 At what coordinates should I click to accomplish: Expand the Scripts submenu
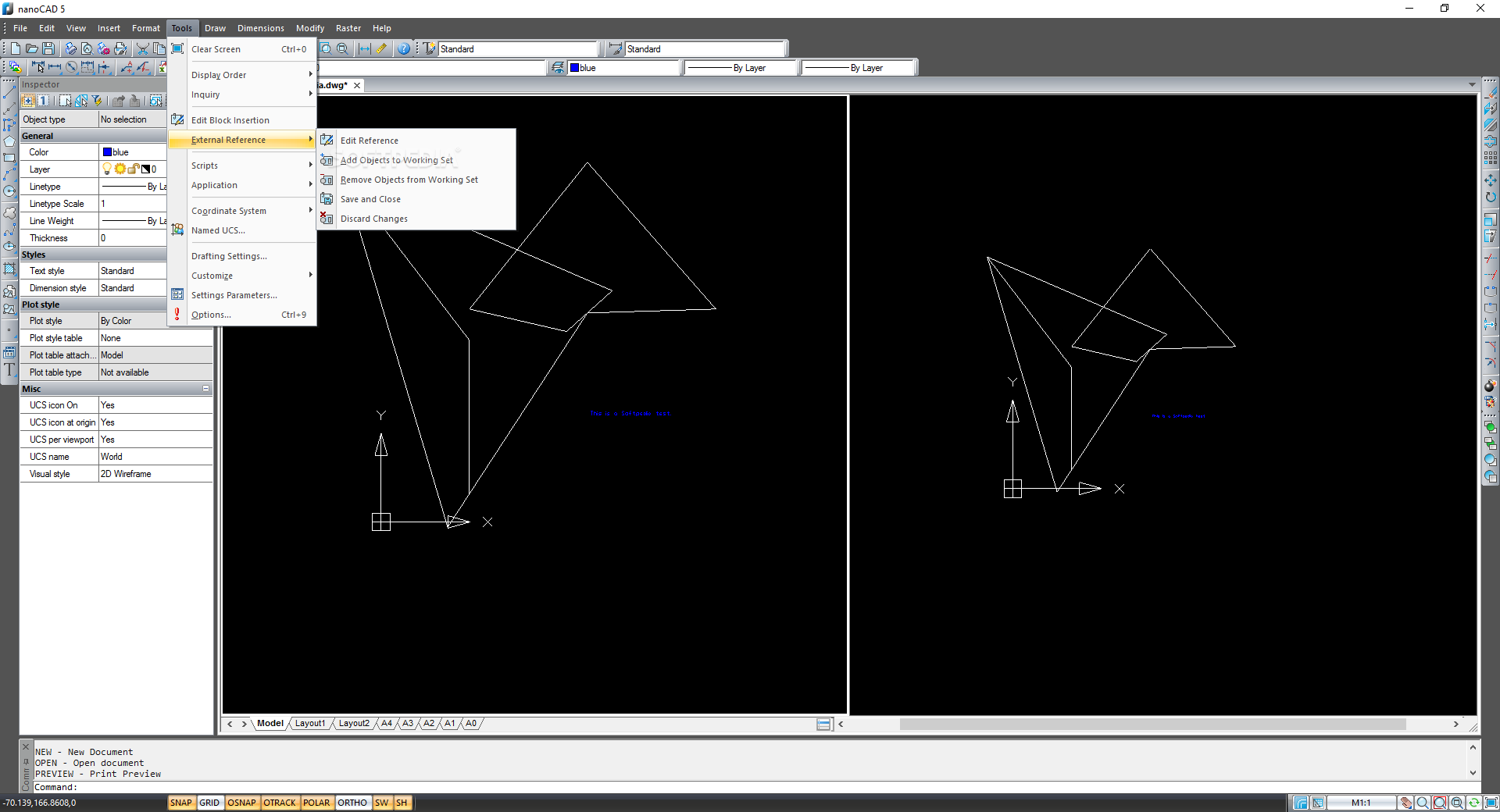[242, 166]
